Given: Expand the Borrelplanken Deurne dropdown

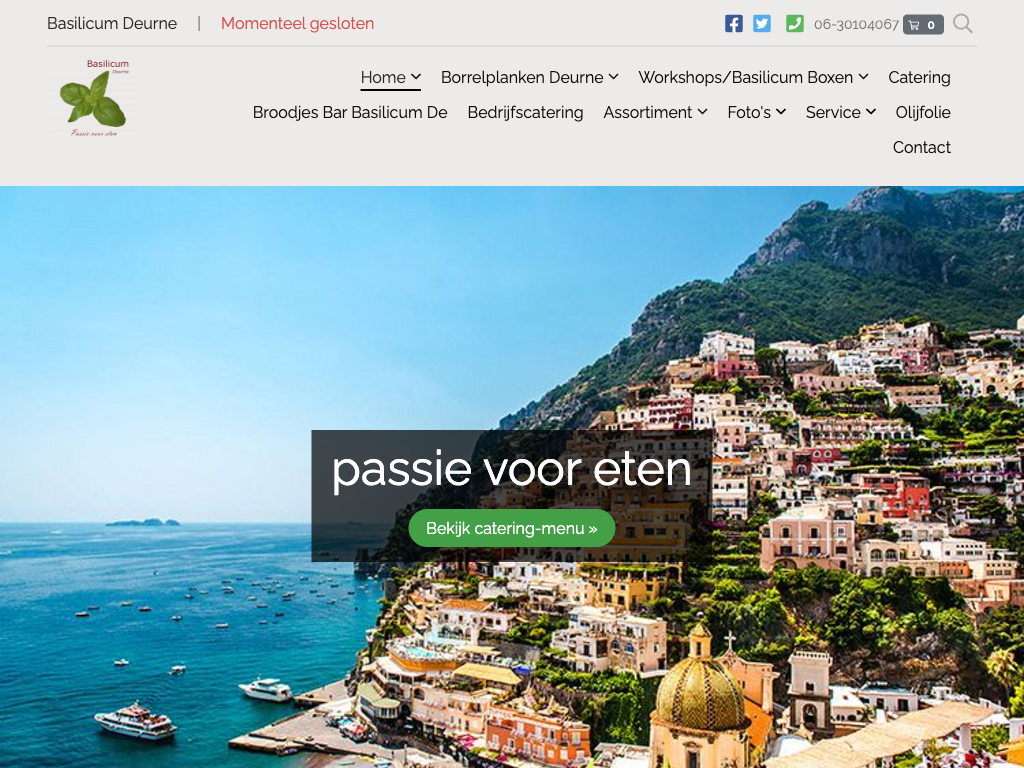Looking at the screenshot, I should click(613, 76).
